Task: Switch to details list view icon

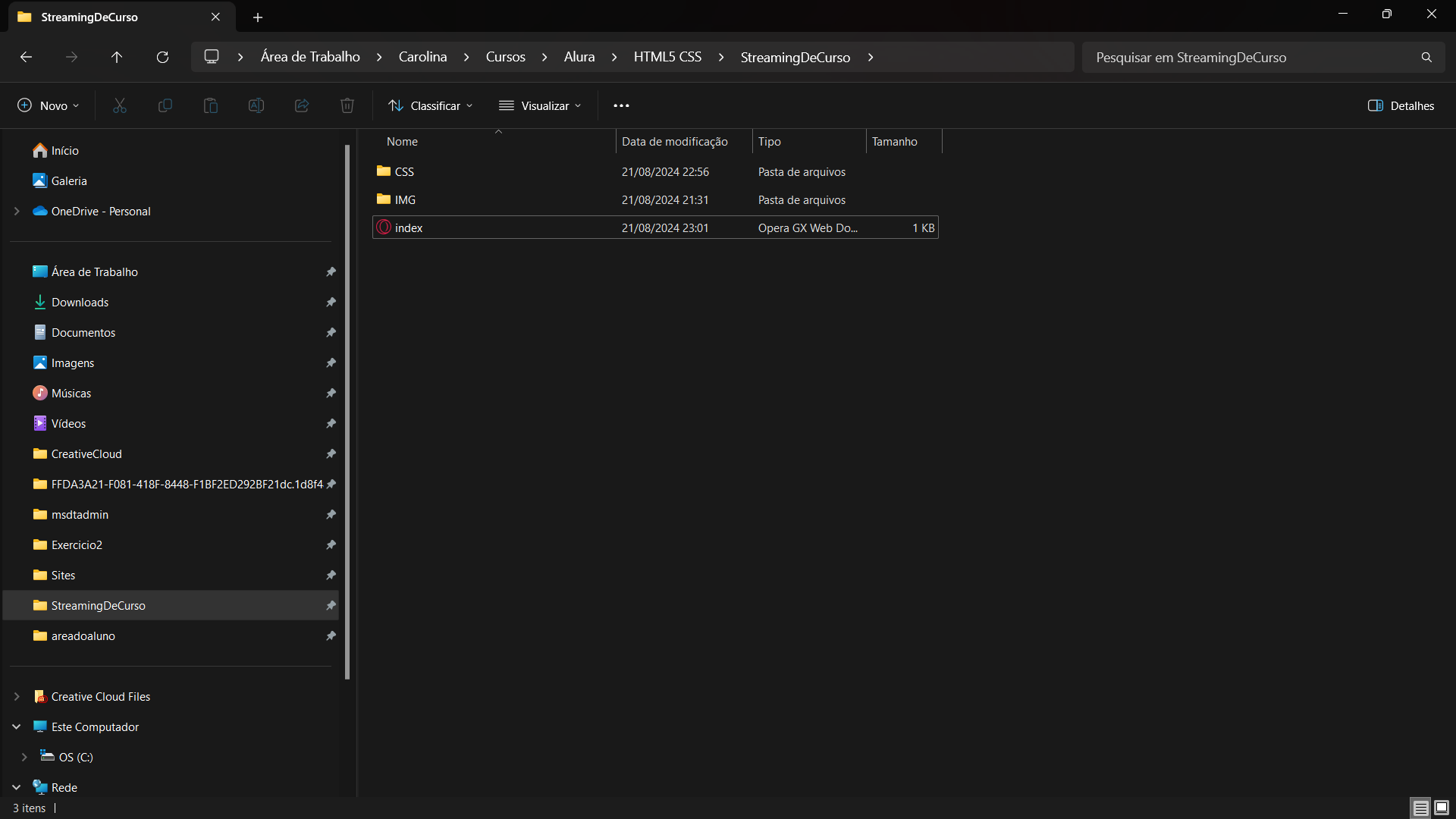Action: click(1421, 808)
